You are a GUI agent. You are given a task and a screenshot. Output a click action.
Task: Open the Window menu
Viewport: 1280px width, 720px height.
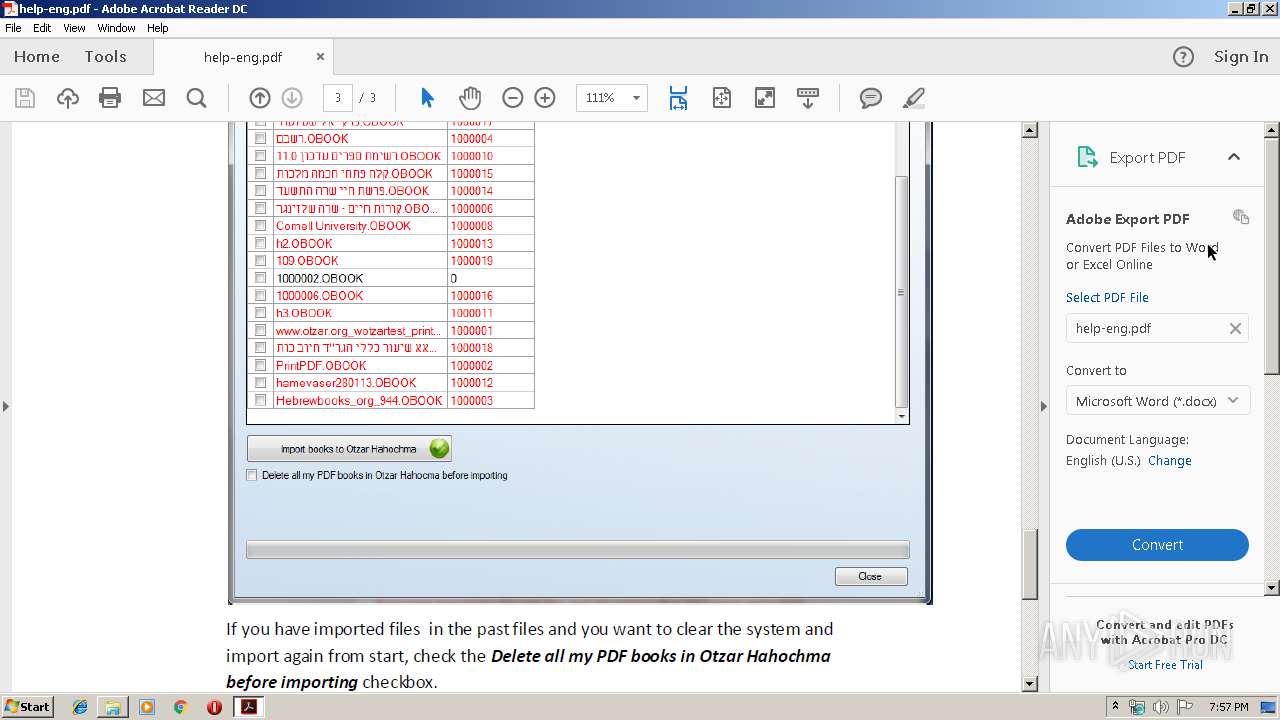point(116,28)
